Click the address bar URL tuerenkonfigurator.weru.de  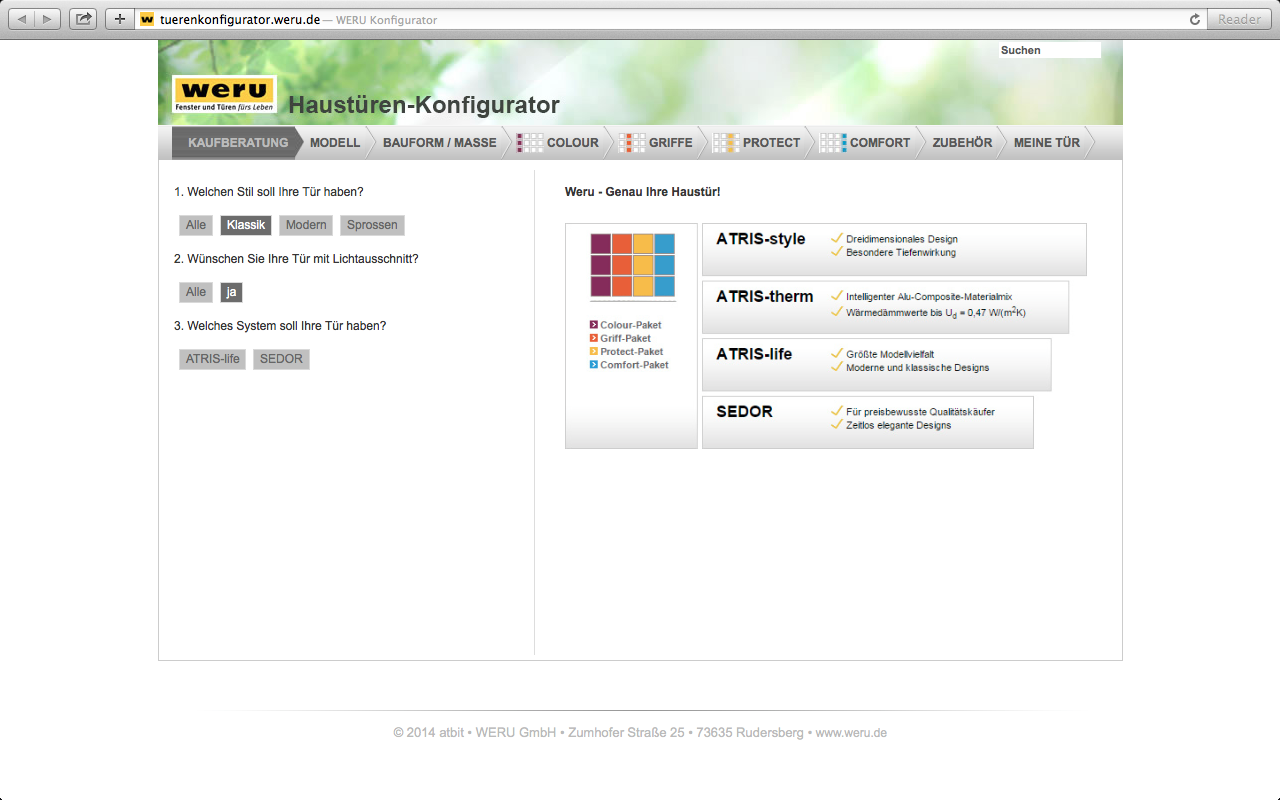tap(240, 19)
